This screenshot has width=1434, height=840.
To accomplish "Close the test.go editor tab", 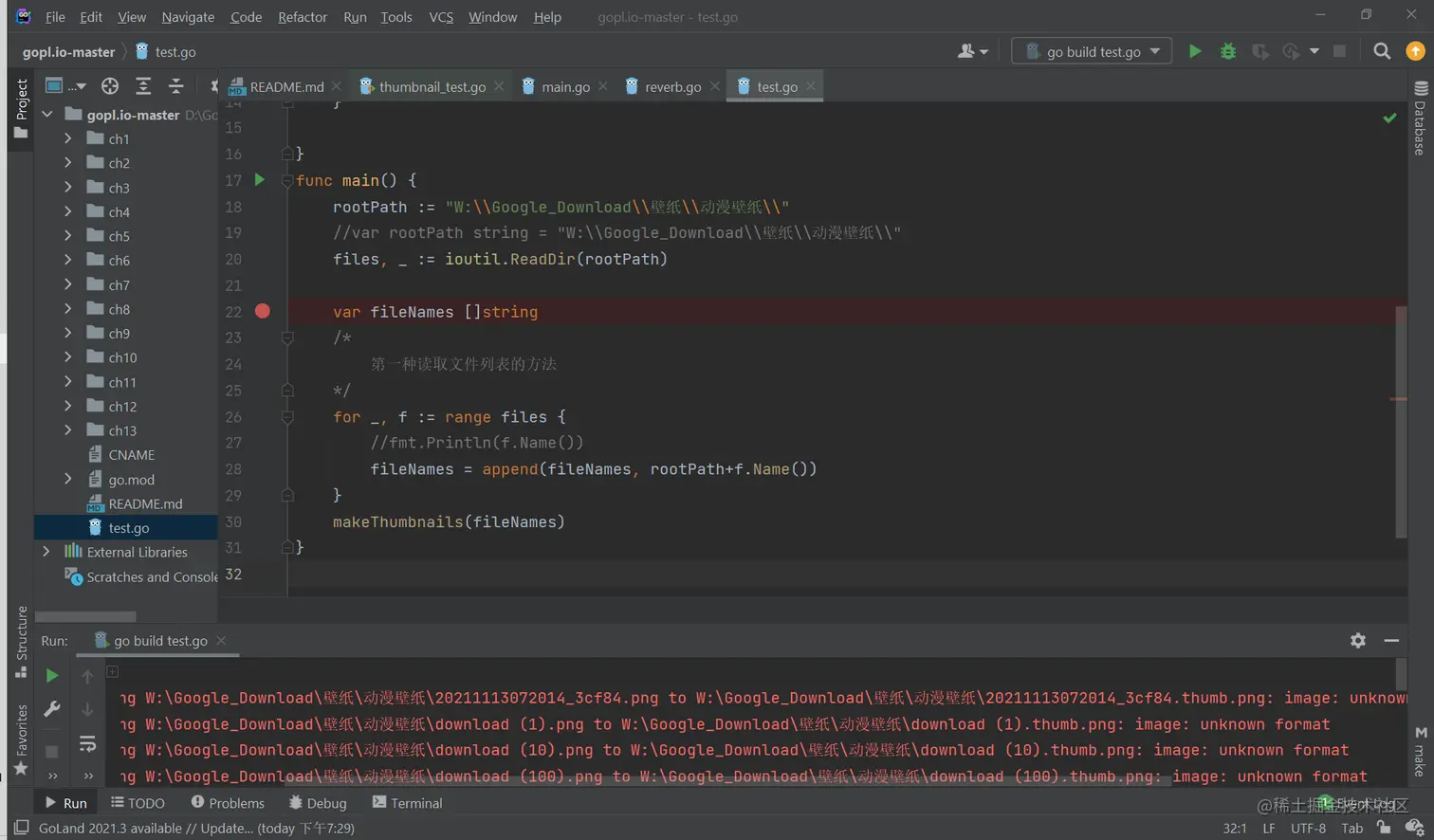I will (810, 86).
